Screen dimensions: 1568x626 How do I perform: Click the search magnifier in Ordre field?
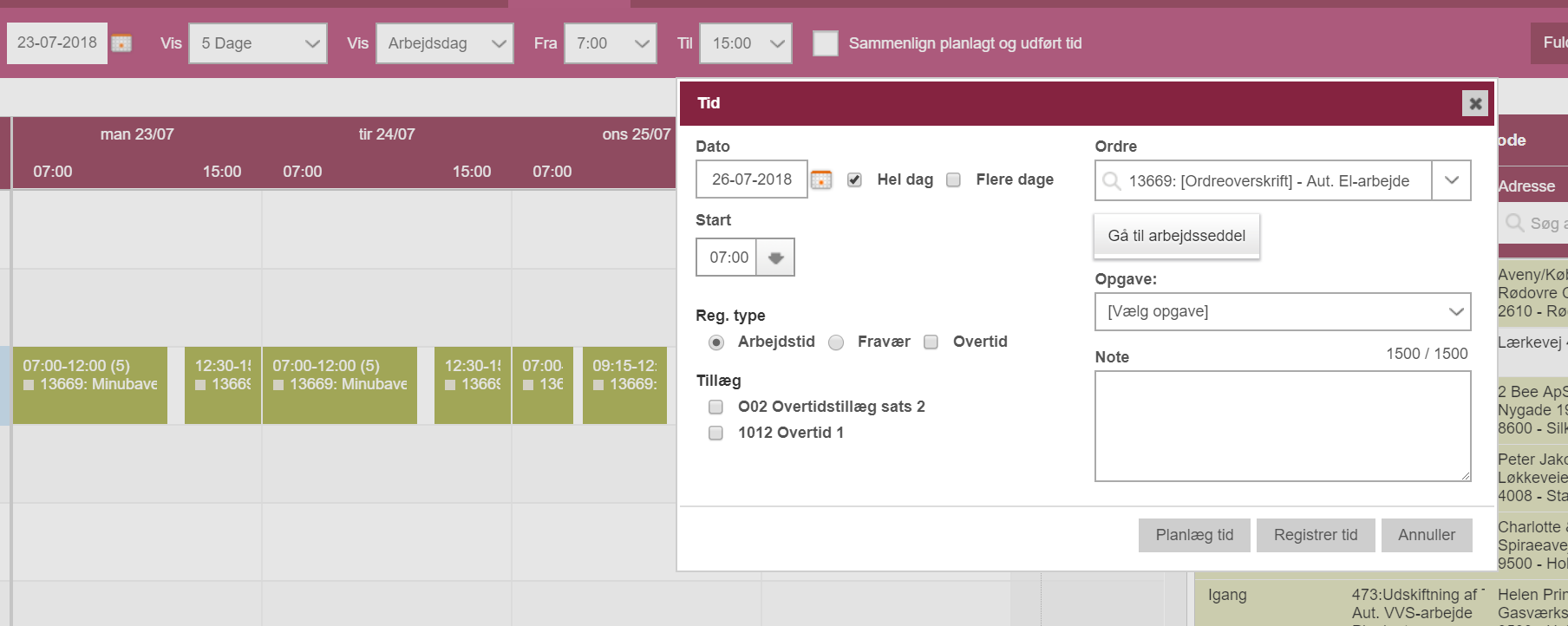click(1111, 181)
